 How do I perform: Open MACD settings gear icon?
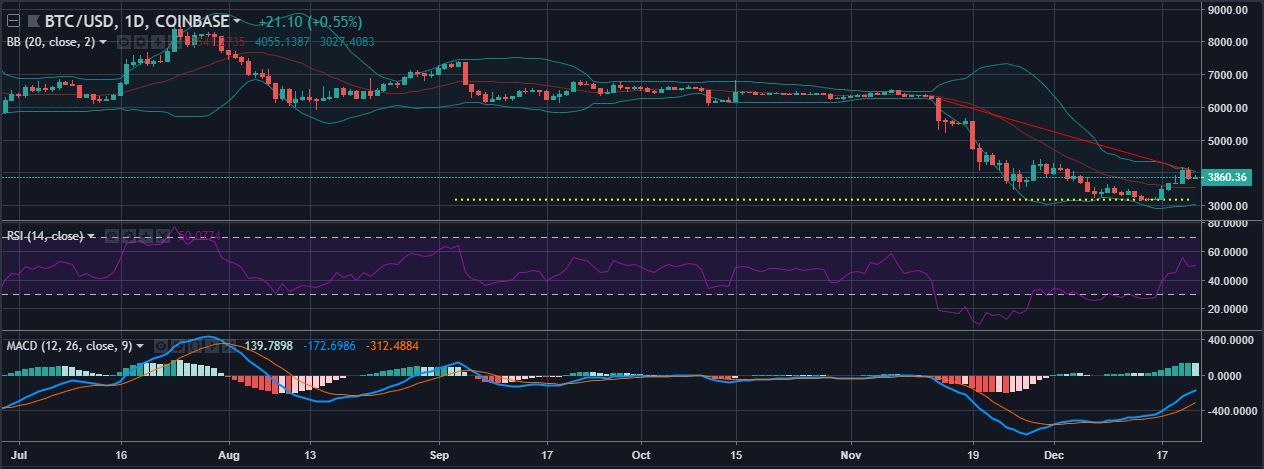coord(178,346)
